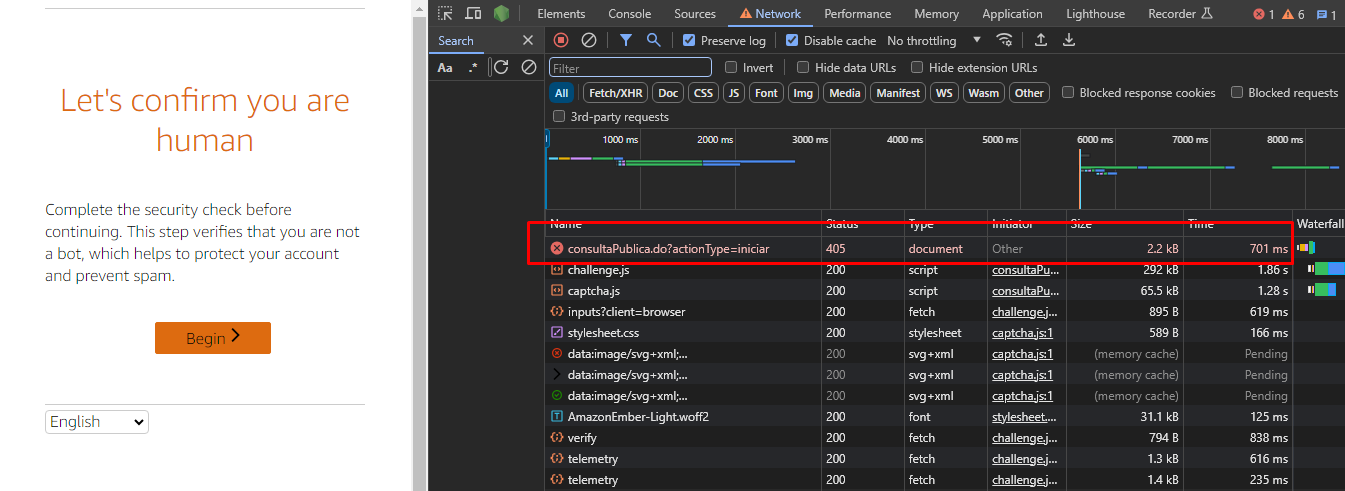Open the No throttling dropdown
1345x491 pixels.
pos(934,41)
